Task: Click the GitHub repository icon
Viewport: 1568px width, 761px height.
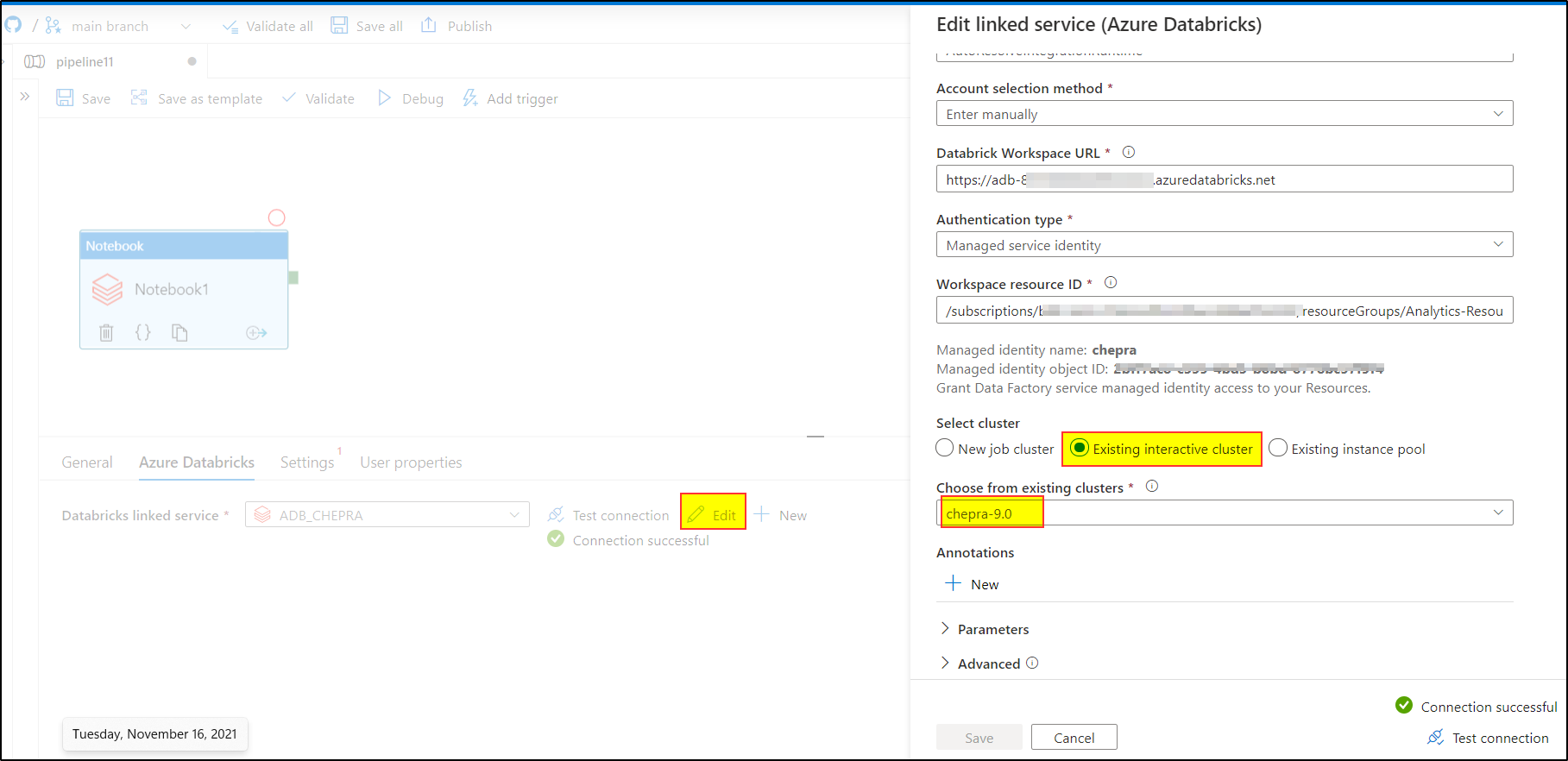Action: coord(12,25)
